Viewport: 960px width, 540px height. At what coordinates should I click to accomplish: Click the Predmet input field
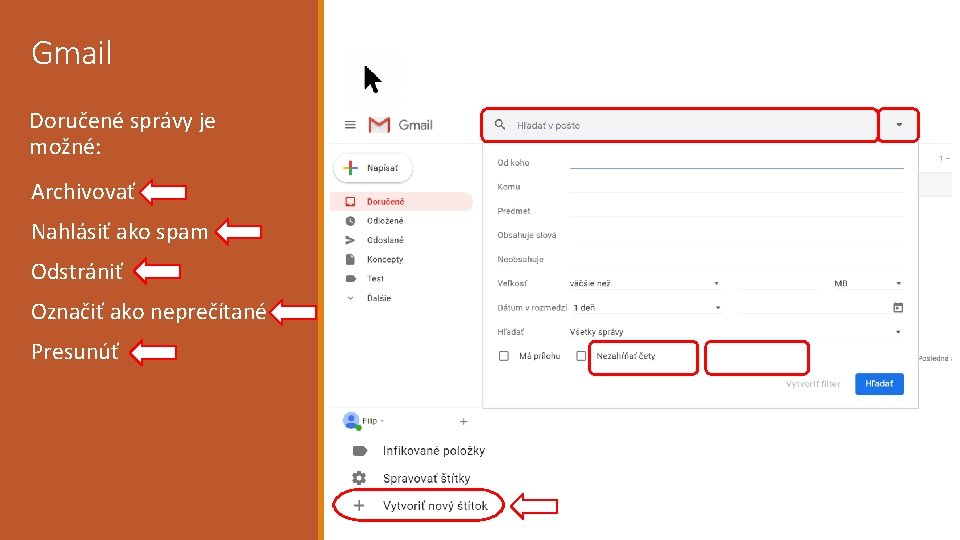pos(737,211)
